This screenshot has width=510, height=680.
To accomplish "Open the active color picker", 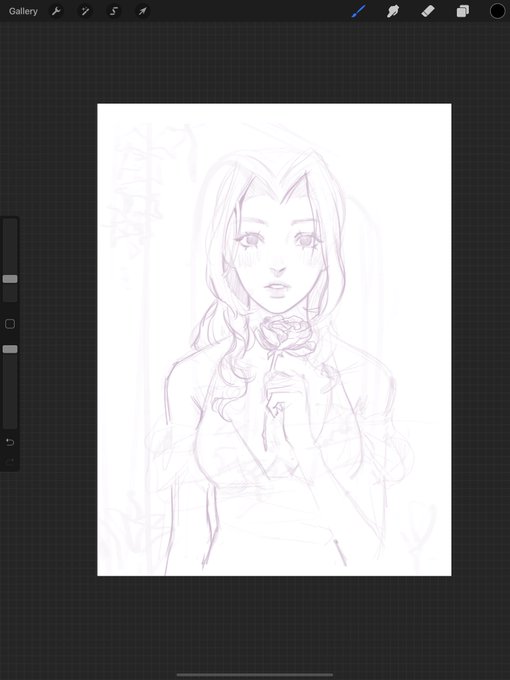I will tap(497, 11).
